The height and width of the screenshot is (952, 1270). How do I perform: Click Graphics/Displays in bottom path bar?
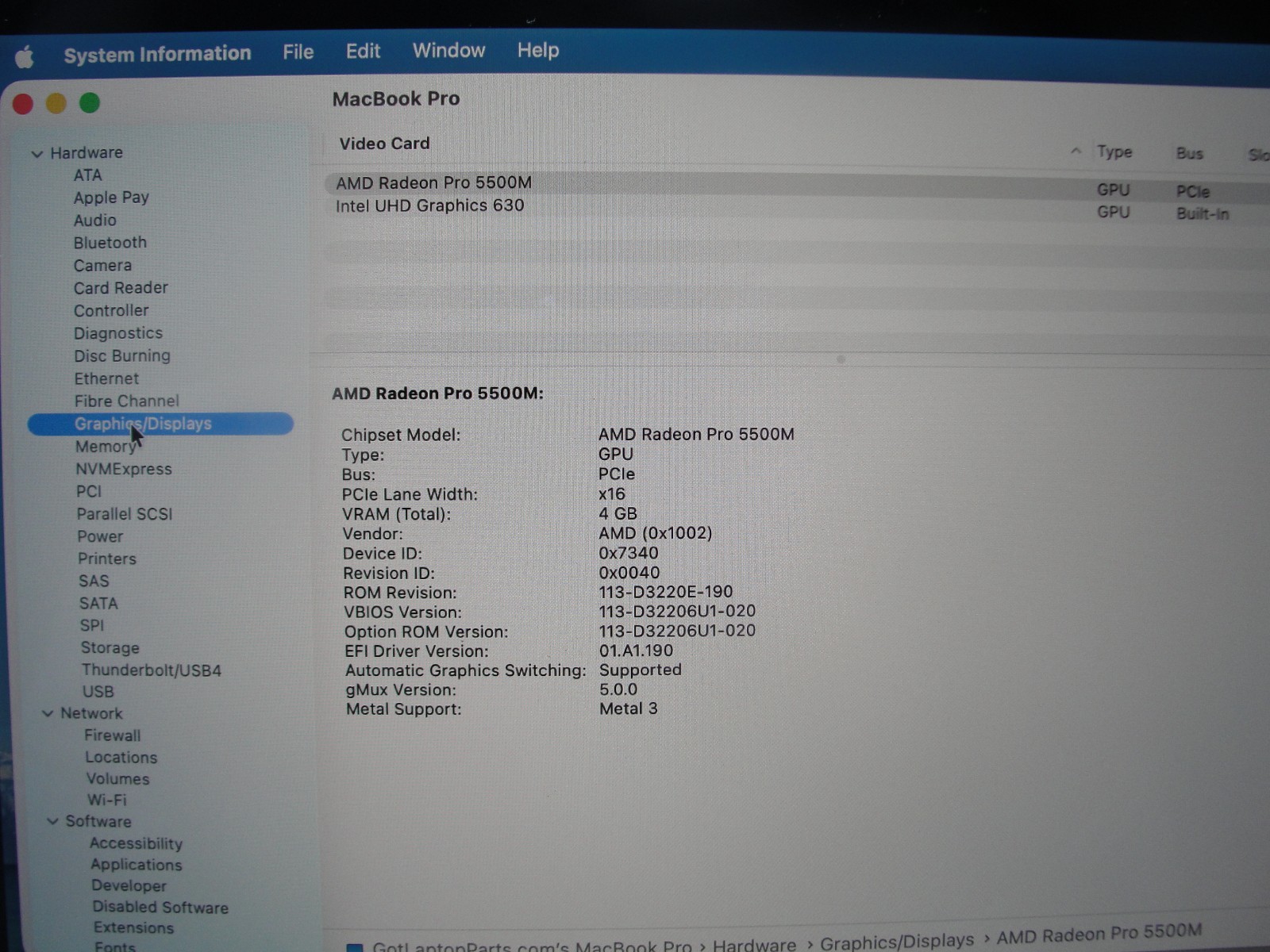tap(897, 942)
